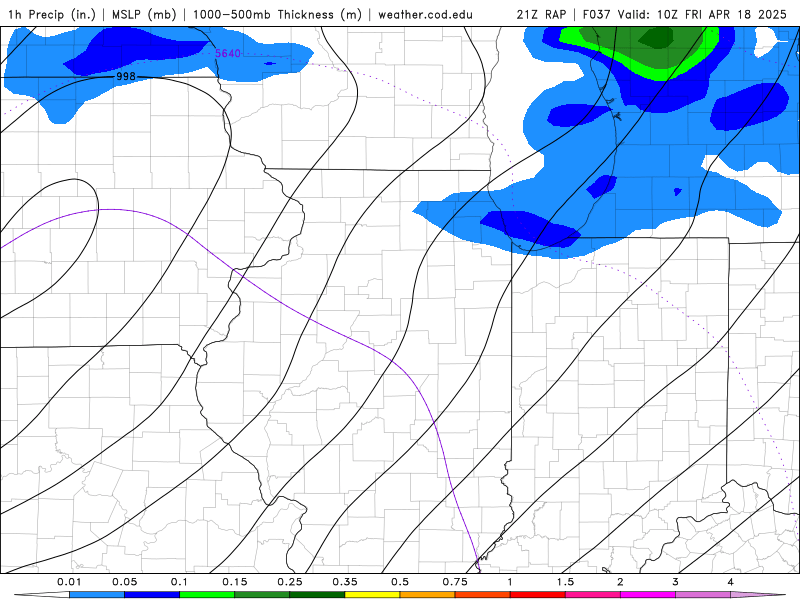
Task: Click the 'MSLP (mb)' header label
Action: [x=144, y=14]
